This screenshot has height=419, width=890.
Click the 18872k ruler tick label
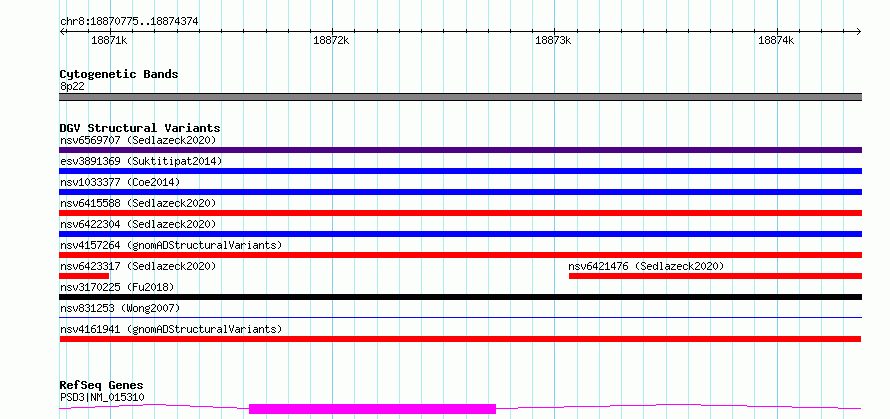pos(331,41)
